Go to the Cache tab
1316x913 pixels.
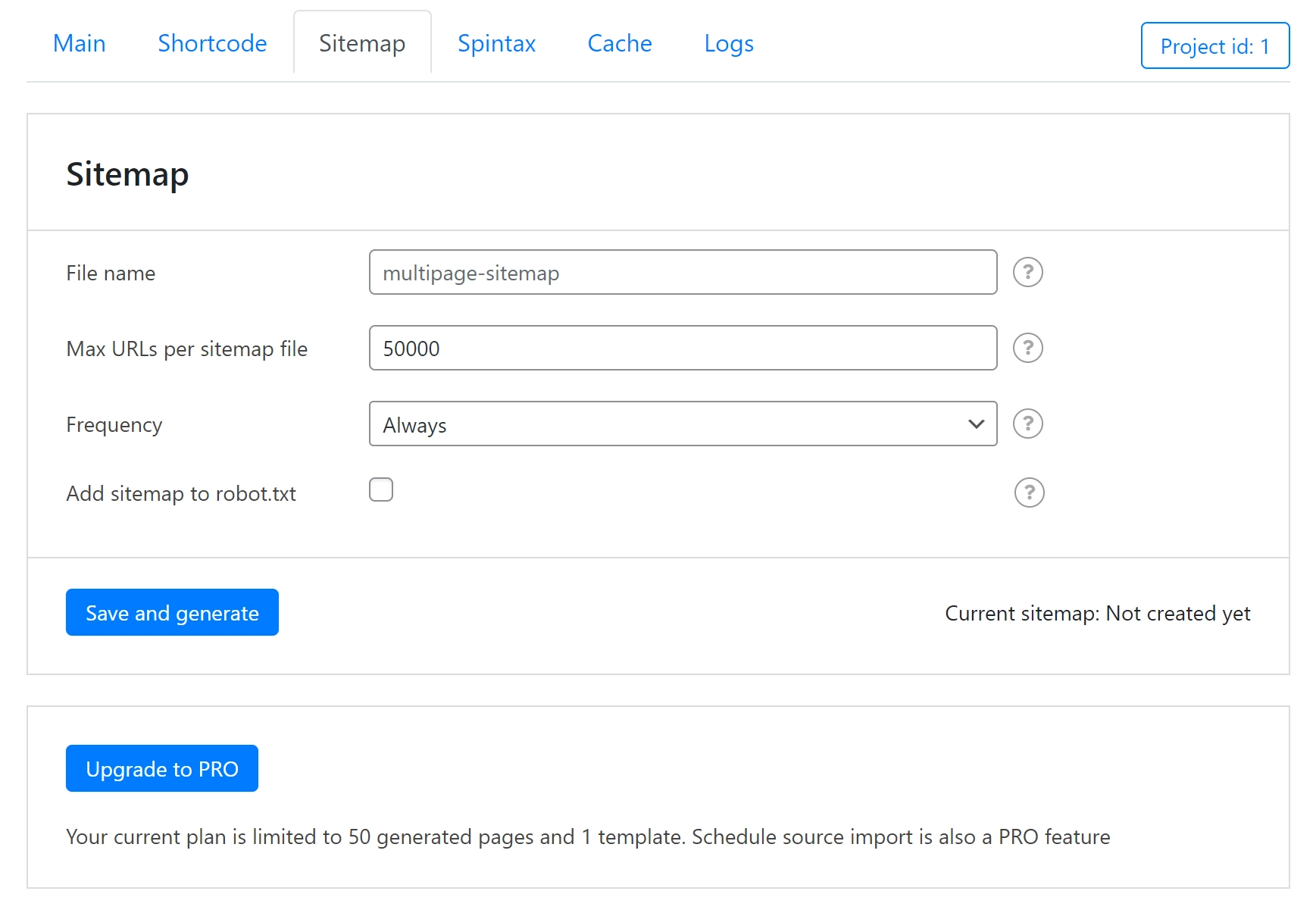tap(620, 43)
